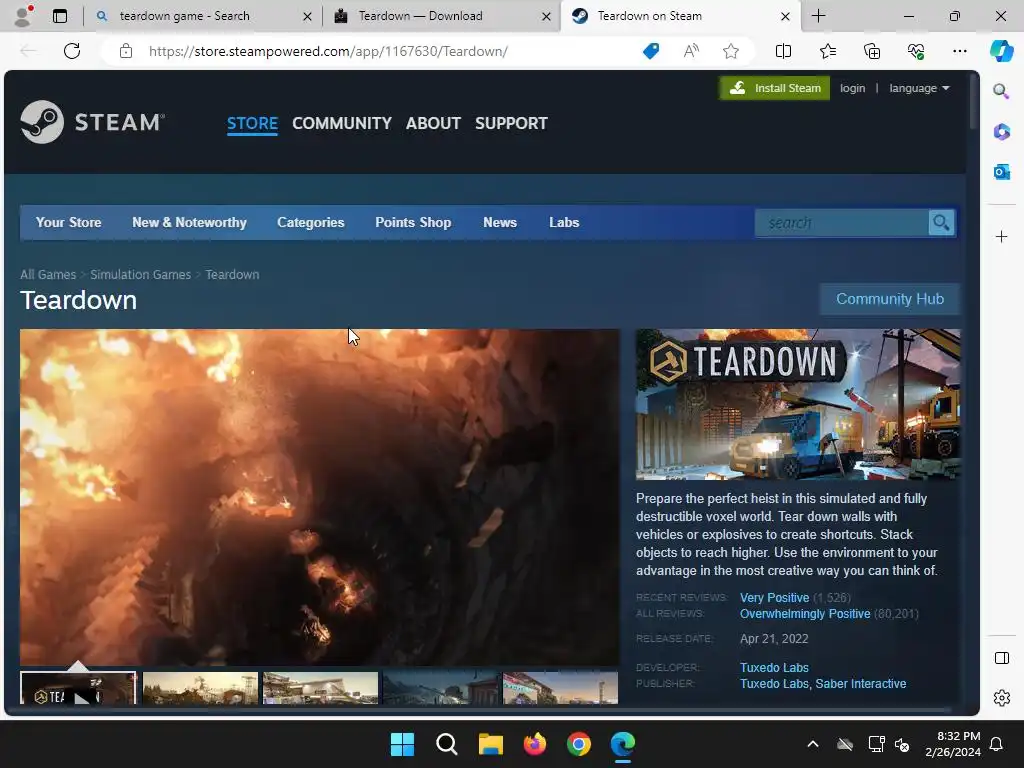Screen dimensions: 1024x768
Task: Open Copilot icon in Edge sidebar
Action: [1002, 51]
